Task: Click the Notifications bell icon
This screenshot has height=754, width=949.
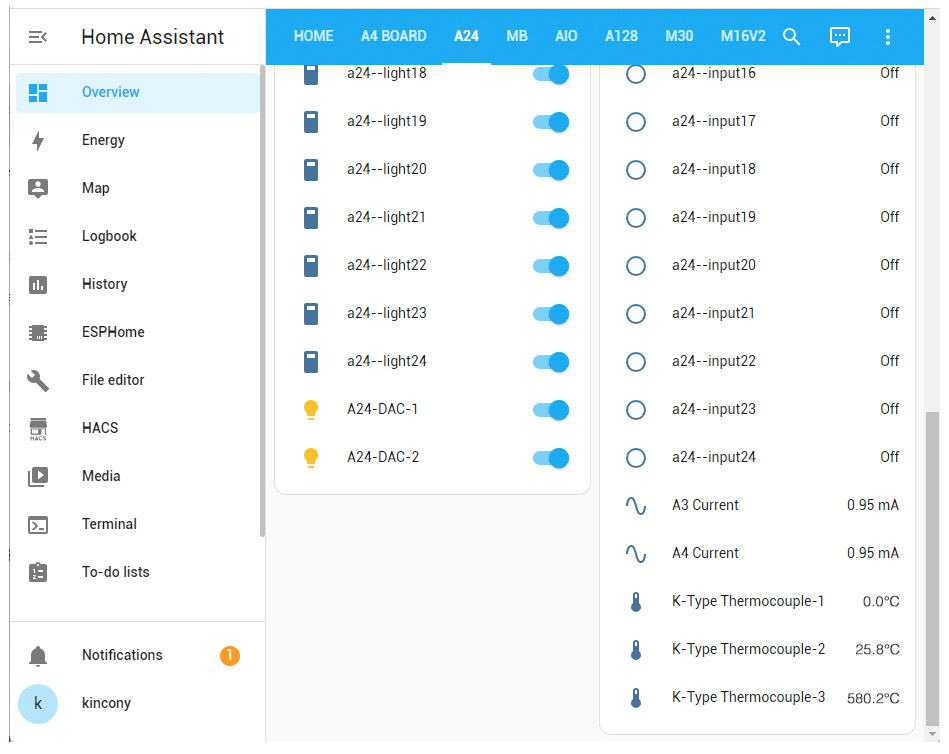Action: click(x=38, y=656)
